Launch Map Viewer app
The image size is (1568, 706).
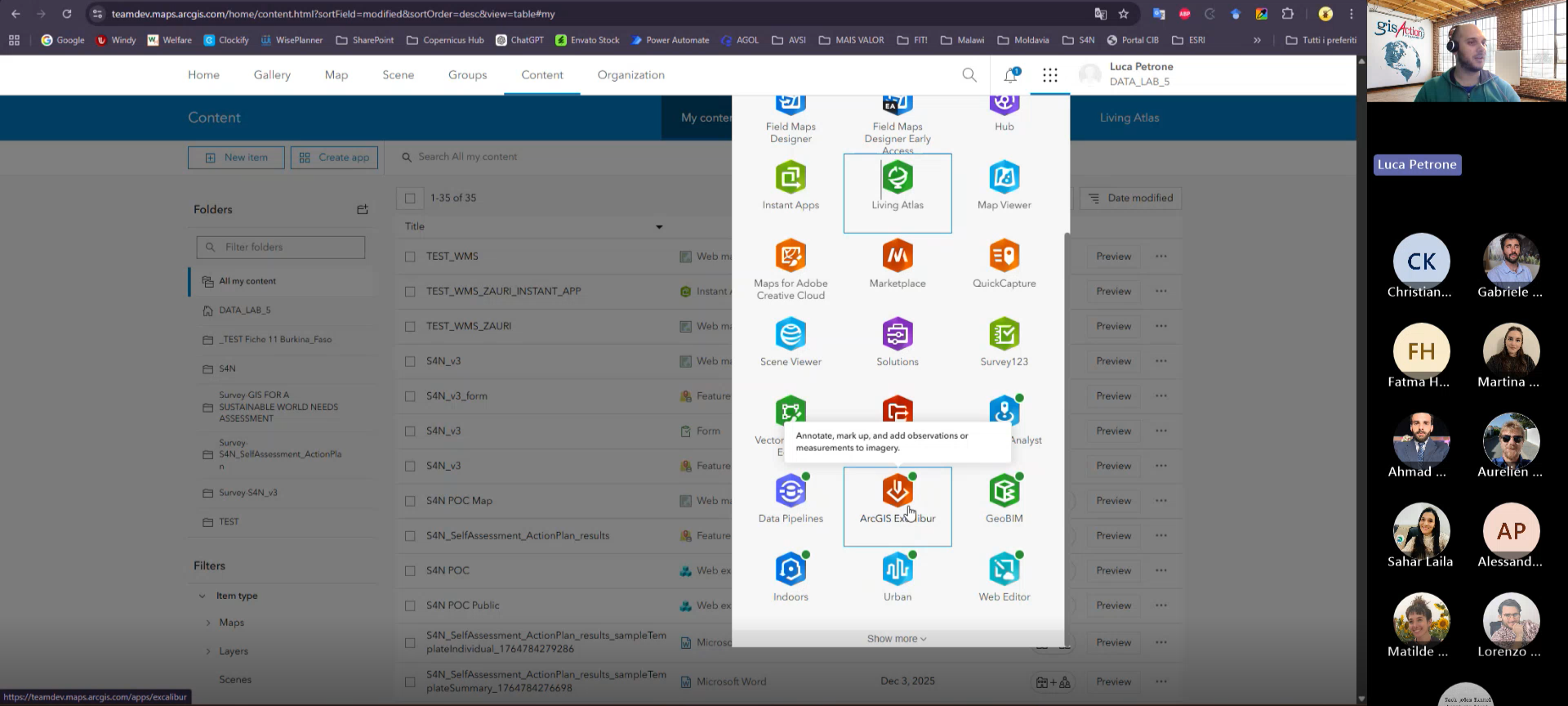pyautogui.click(x=1004, y=185)
